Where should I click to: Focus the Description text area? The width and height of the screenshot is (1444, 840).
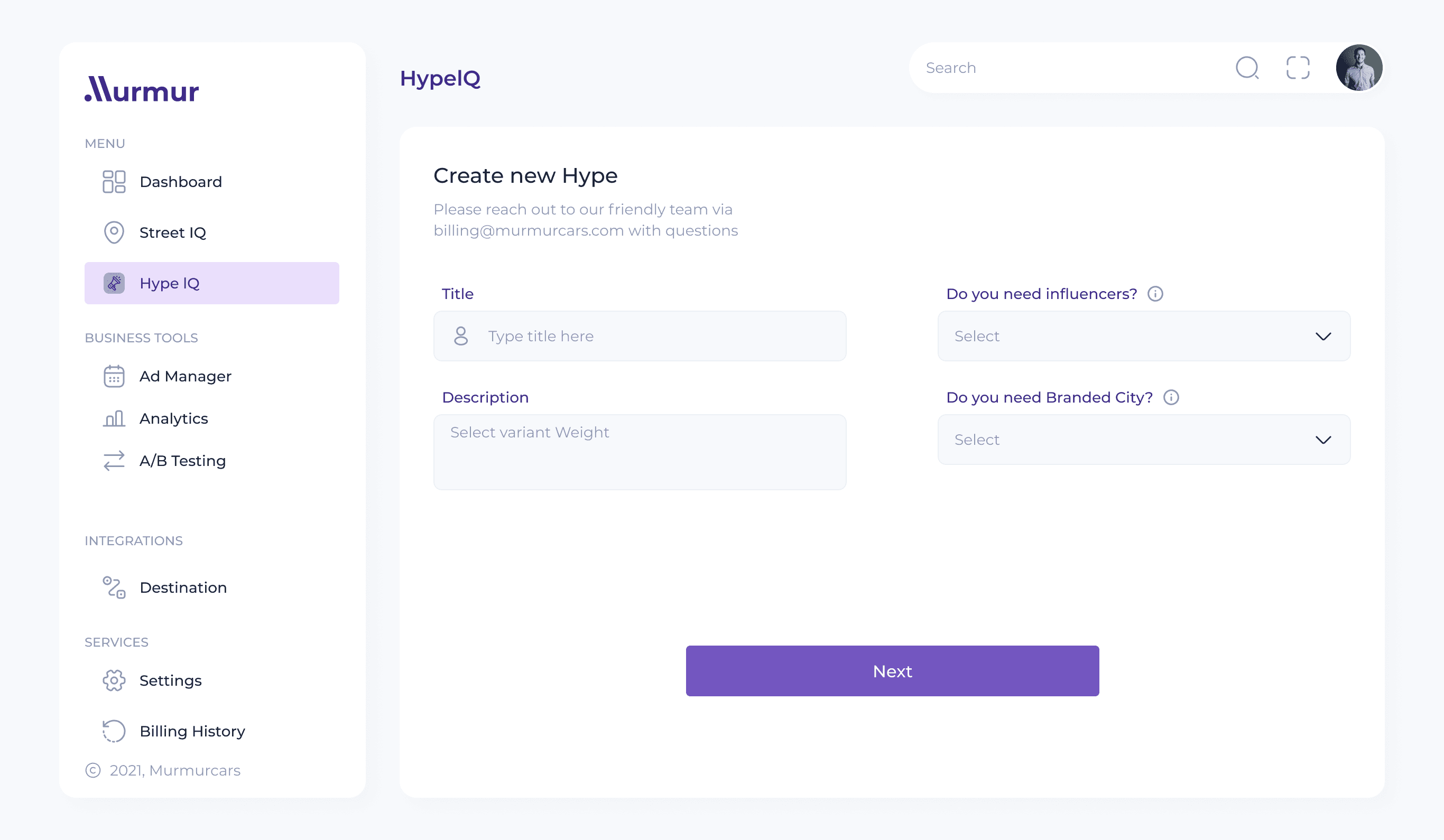pyautogui.click(x=640, y=452)
